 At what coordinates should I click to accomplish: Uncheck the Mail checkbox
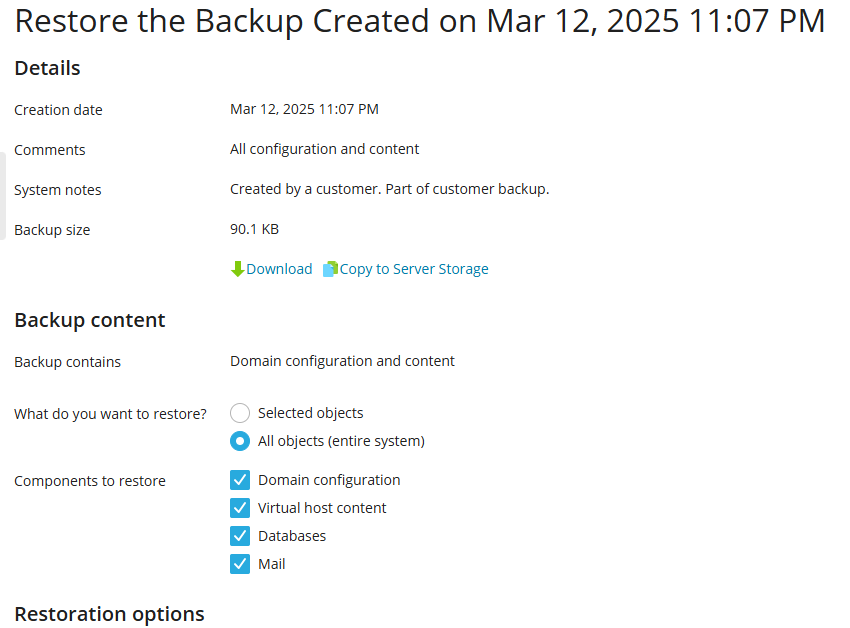(x=240, y=564)
